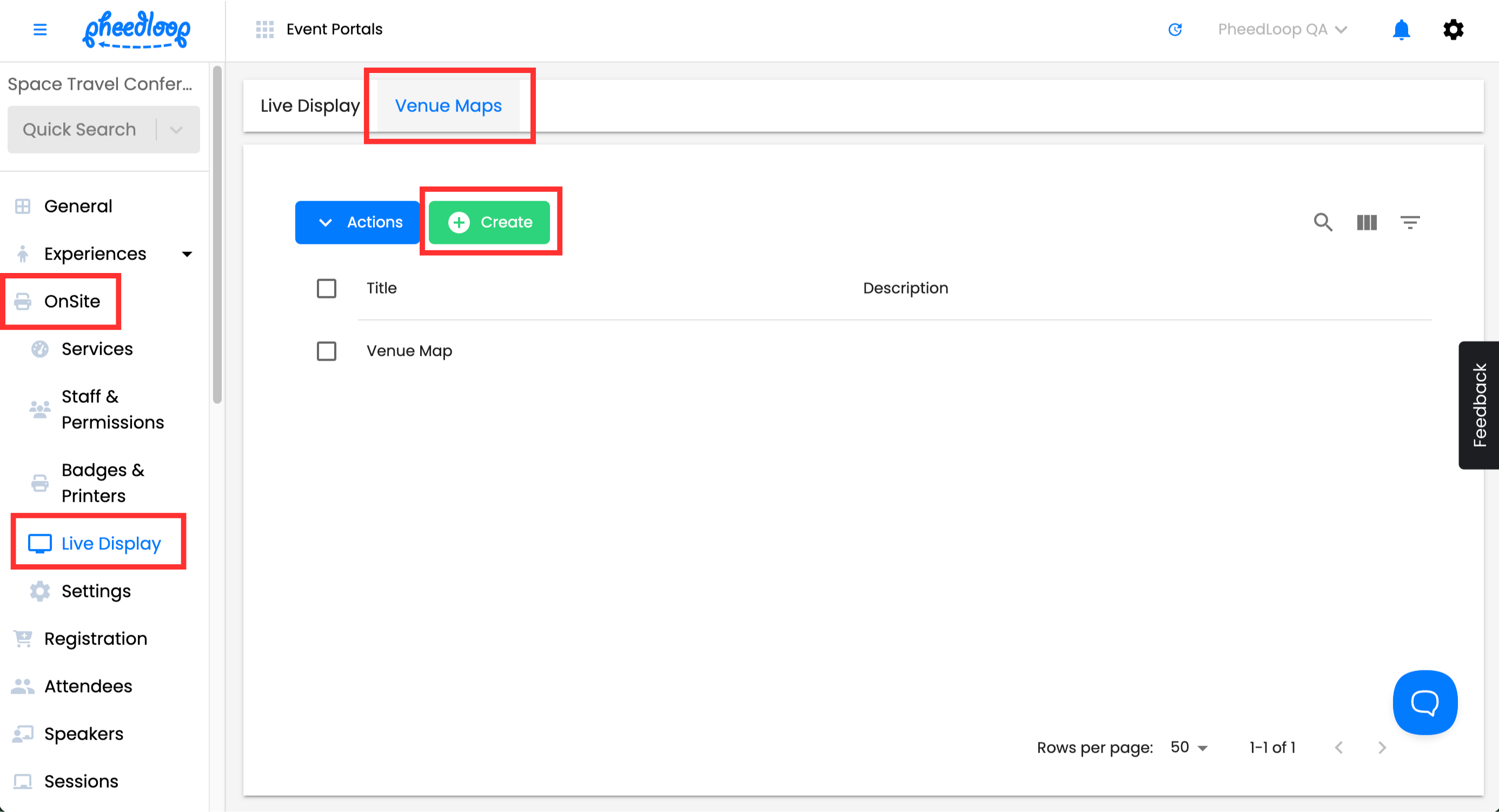Click the hamburger menu icon
Viewport: 1499px width, 812px height.
pos(39,29)
